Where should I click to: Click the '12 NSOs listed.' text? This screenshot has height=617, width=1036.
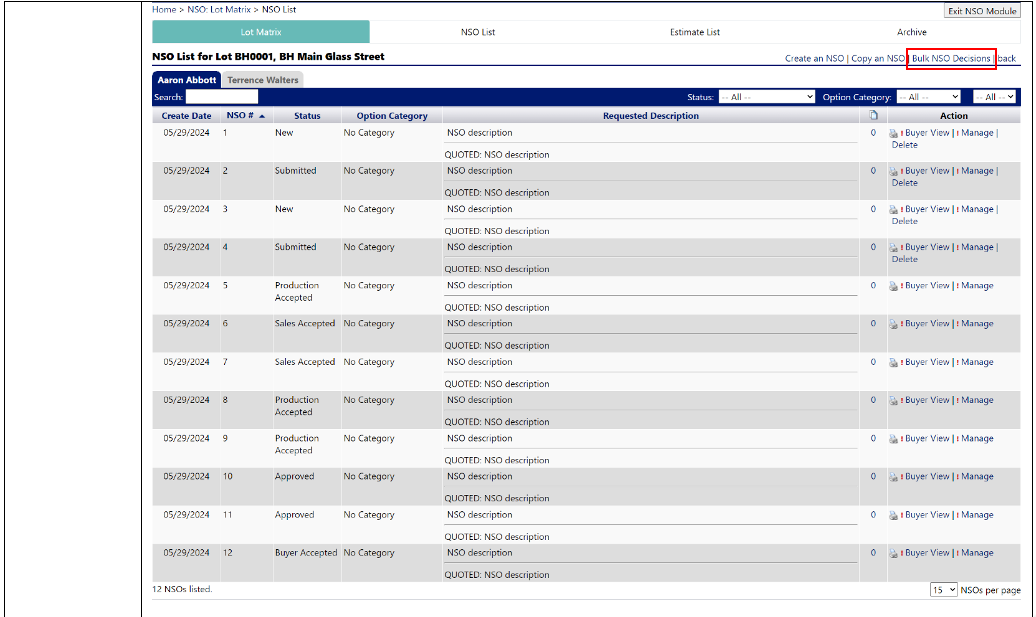pyautogui.click(x=182, y=589)
